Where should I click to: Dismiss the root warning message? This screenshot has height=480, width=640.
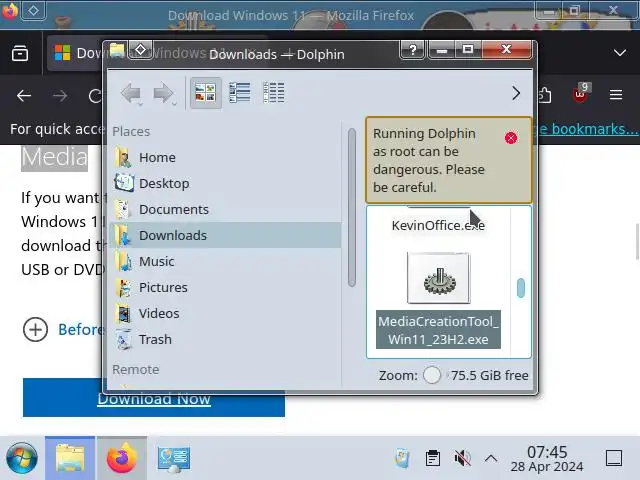click(511, 138)
